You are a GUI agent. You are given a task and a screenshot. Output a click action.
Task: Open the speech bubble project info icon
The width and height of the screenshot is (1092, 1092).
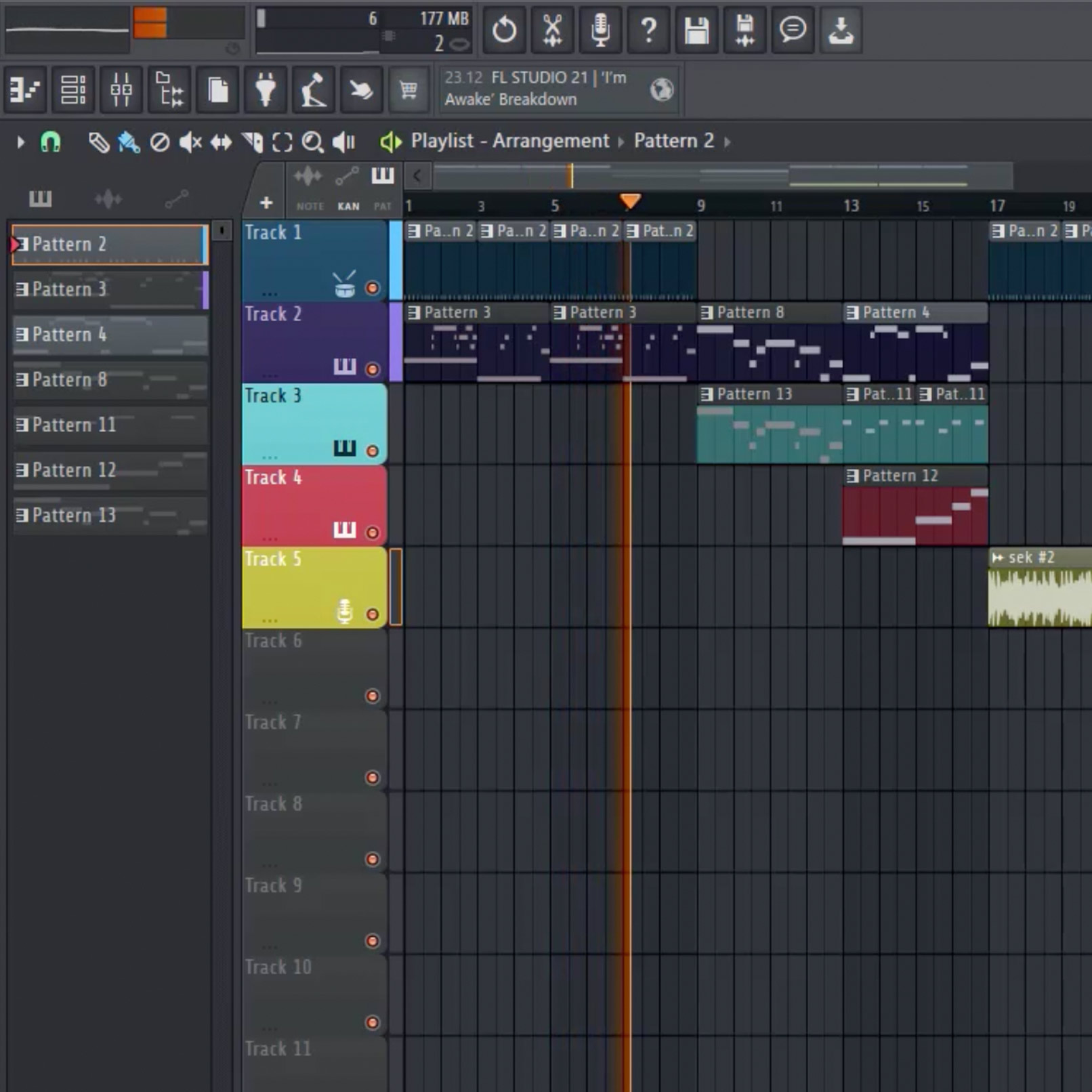coord(793,30)
